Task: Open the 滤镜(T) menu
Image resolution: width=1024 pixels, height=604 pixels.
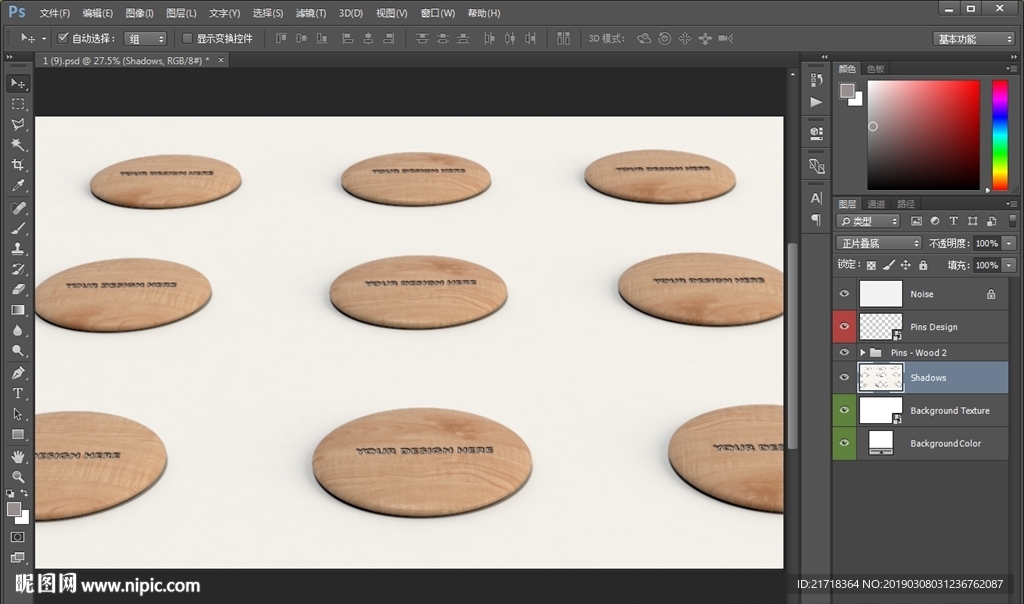Action: (x=311, y=13)
